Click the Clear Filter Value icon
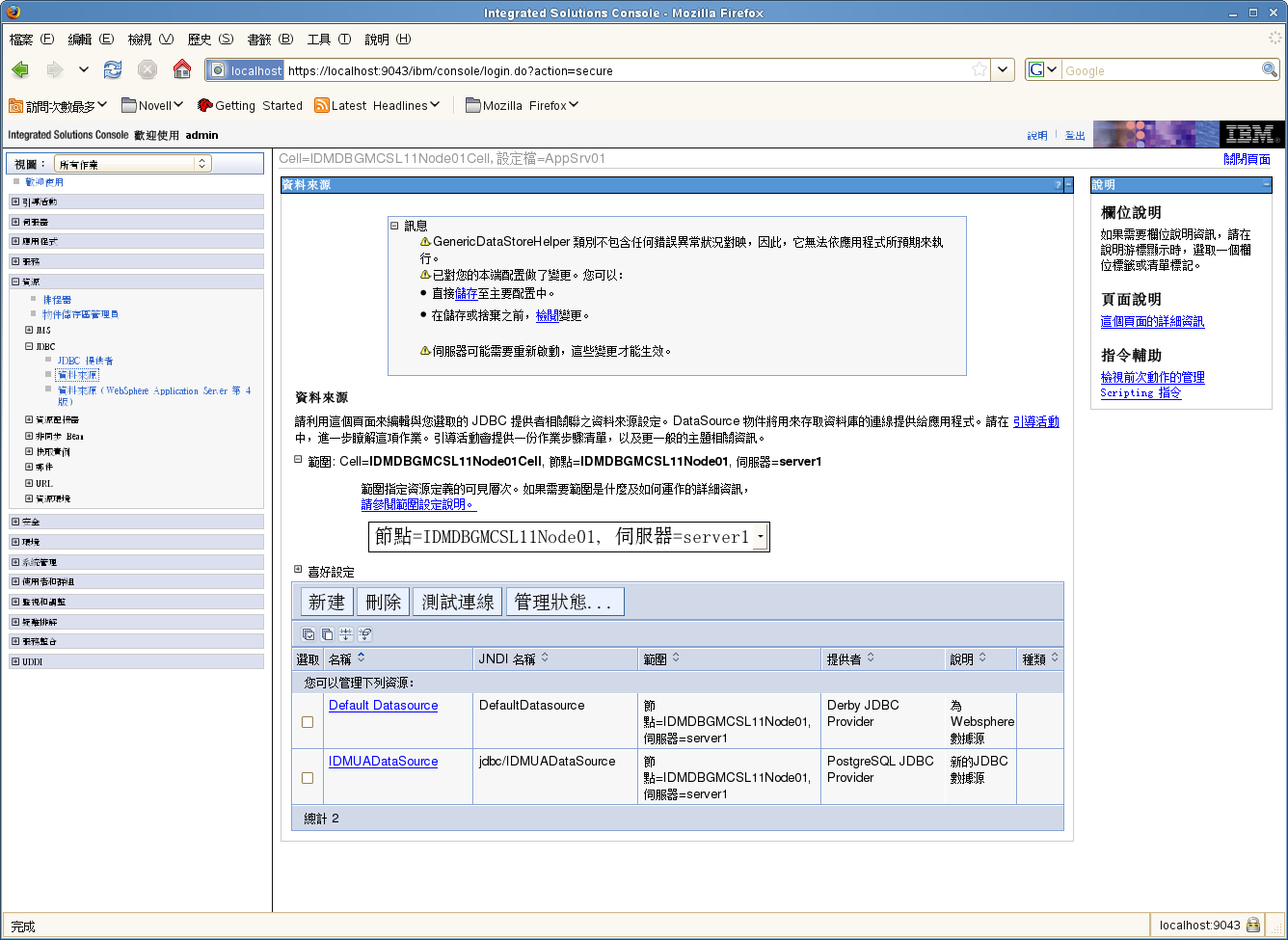This screenshot has width=1288, height=940. tap(364, 634)
